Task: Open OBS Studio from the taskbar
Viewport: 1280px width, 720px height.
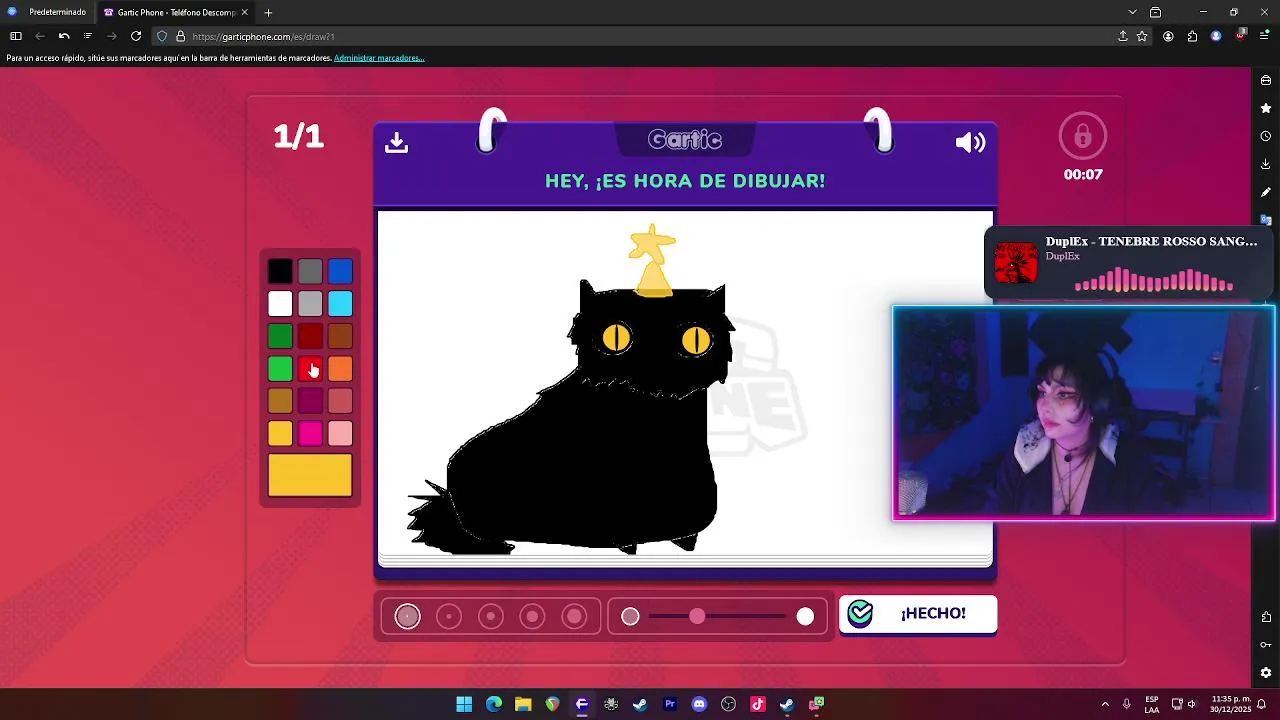Action: click(x=728, y=704)
